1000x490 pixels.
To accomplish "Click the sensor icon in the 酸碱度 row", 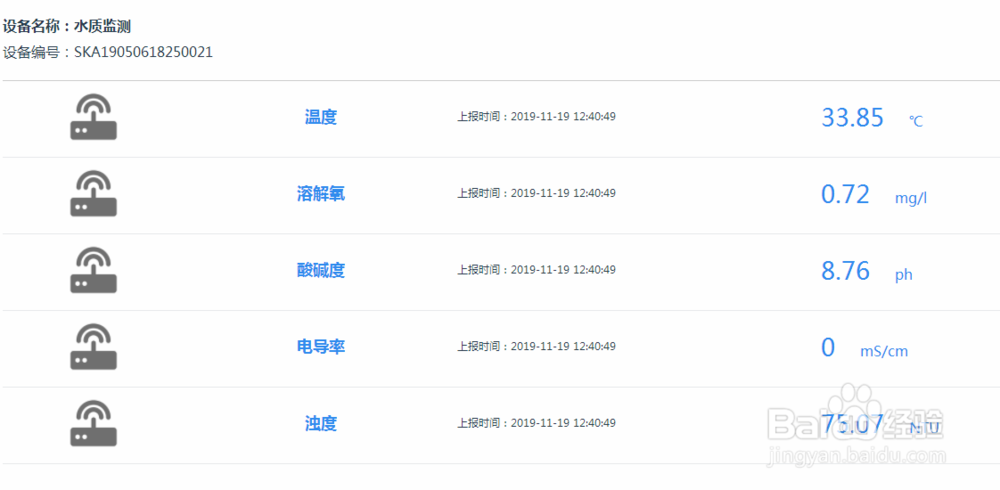I will [93, 270].
